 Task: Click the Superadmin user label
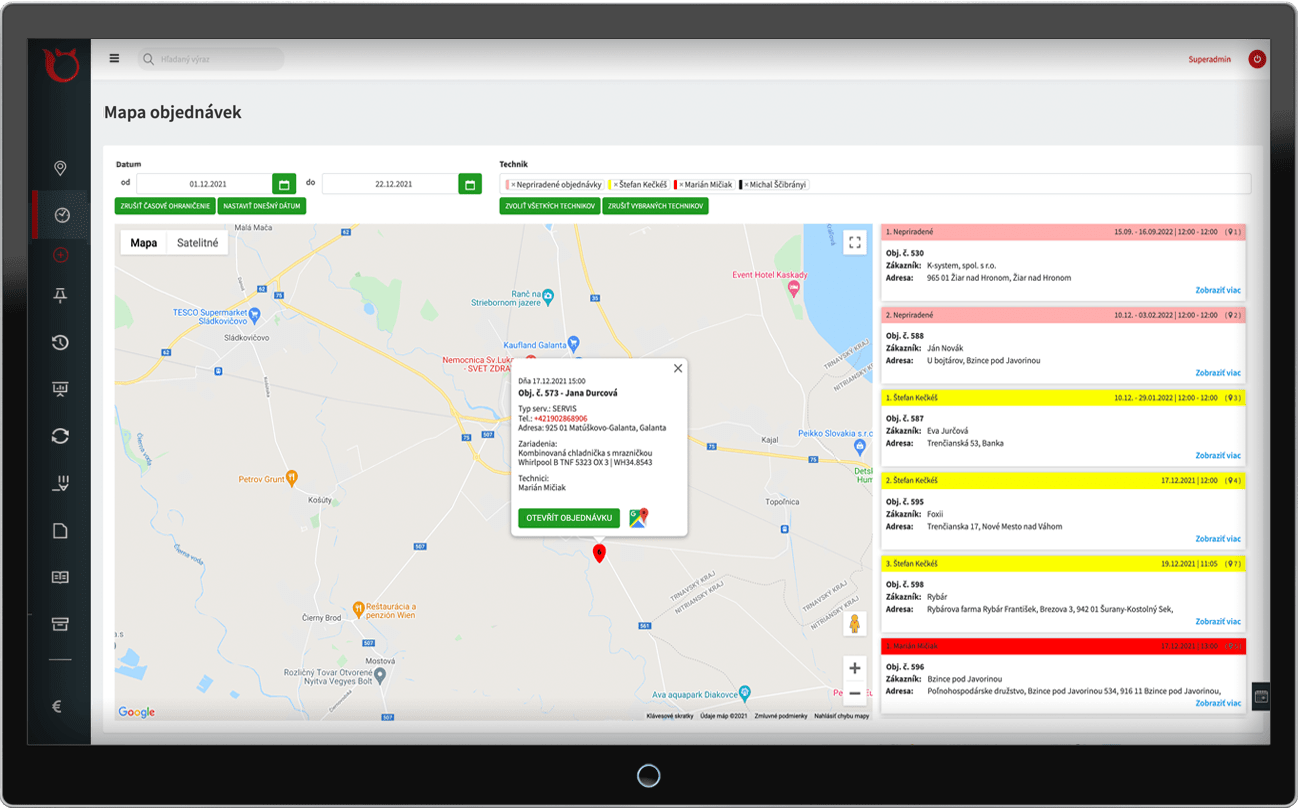(1210, 60)
